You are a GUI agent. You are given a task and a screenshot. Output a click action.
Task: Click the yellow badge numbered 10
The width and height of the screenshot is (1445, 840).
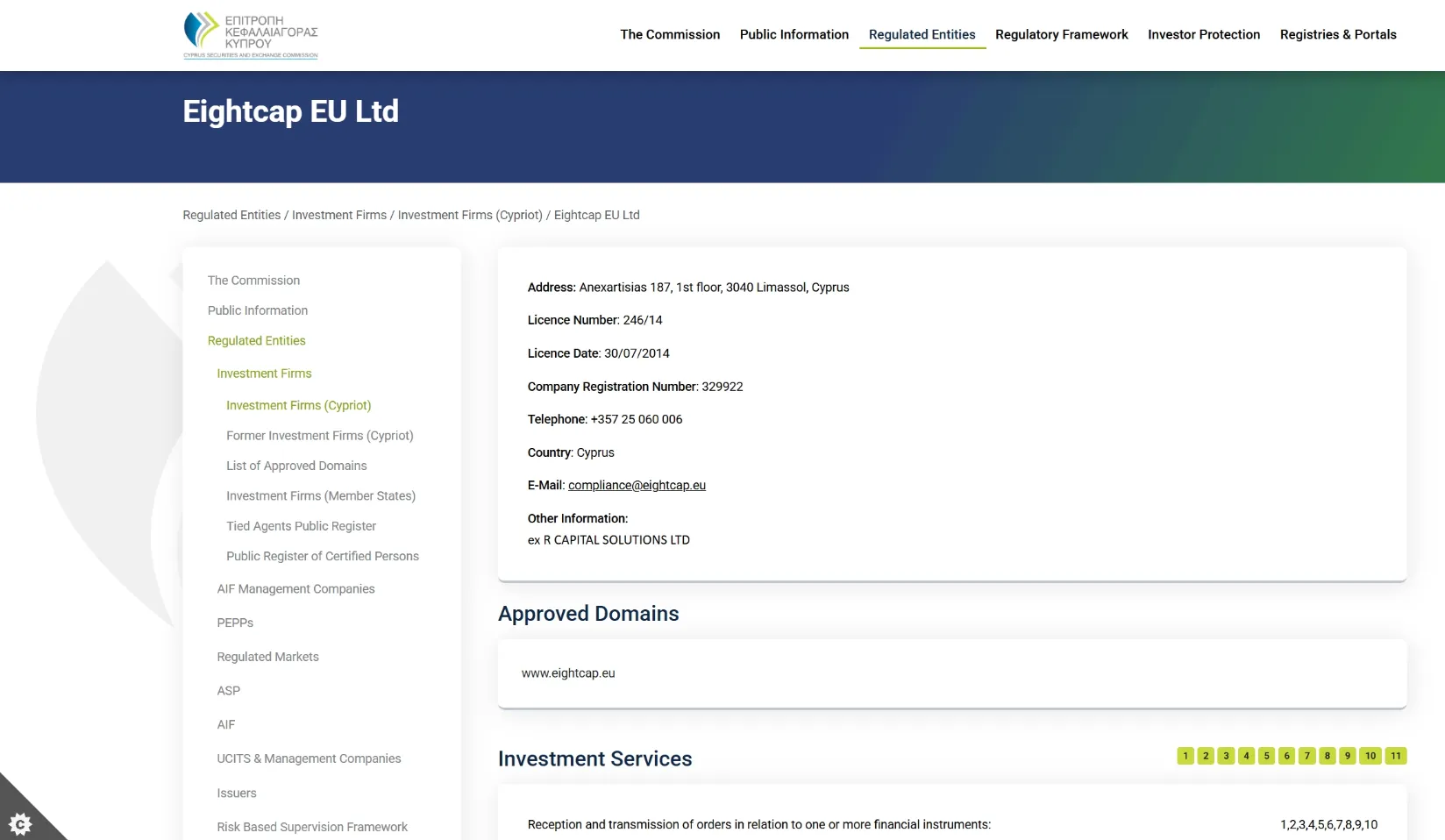[x=1370, y=756]
